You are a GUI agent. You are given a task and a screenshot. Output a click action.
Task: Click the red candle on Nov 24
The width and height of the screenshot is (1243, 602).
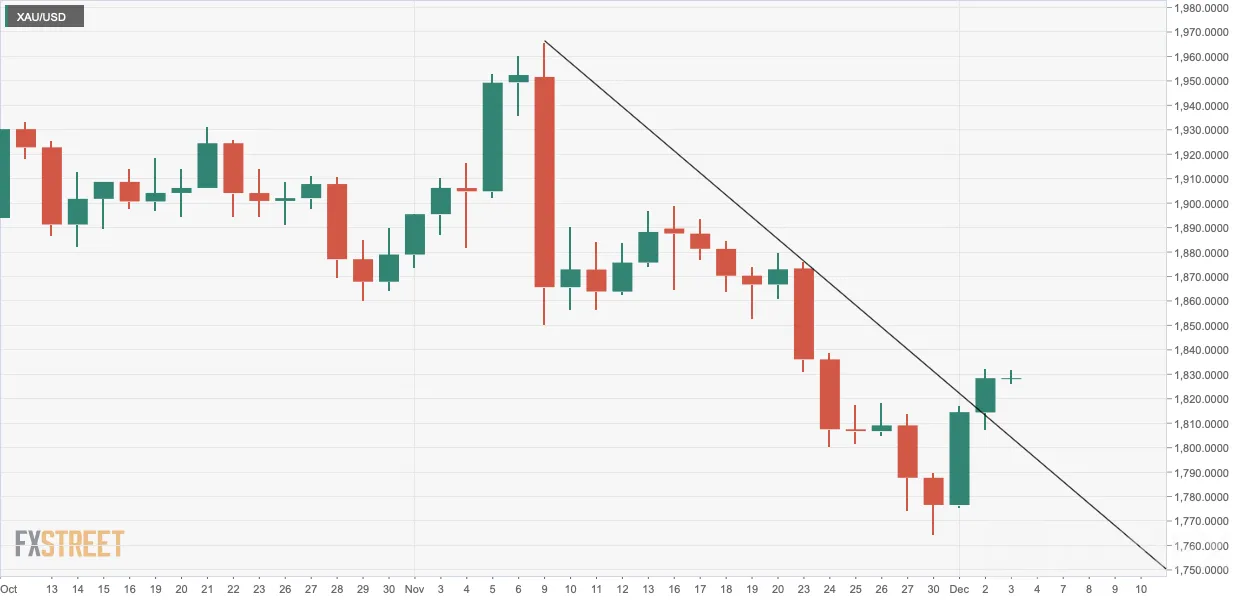[x=829, y=394]
